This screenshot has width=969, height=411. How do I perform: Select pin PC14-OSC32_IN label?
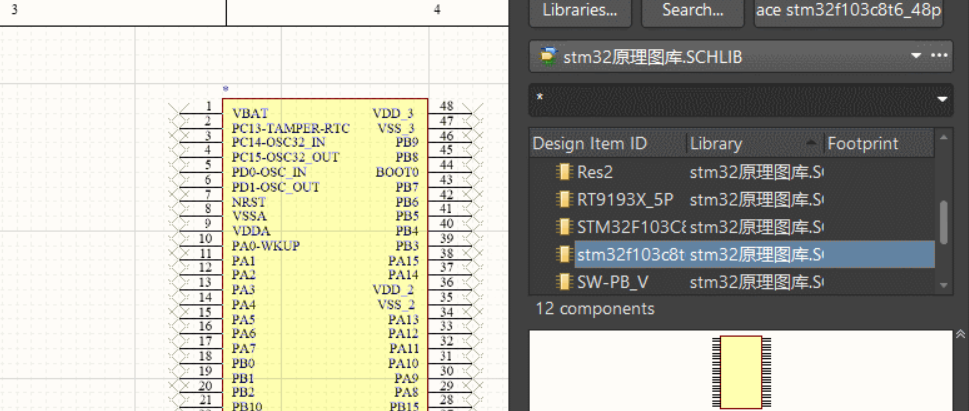278,143
